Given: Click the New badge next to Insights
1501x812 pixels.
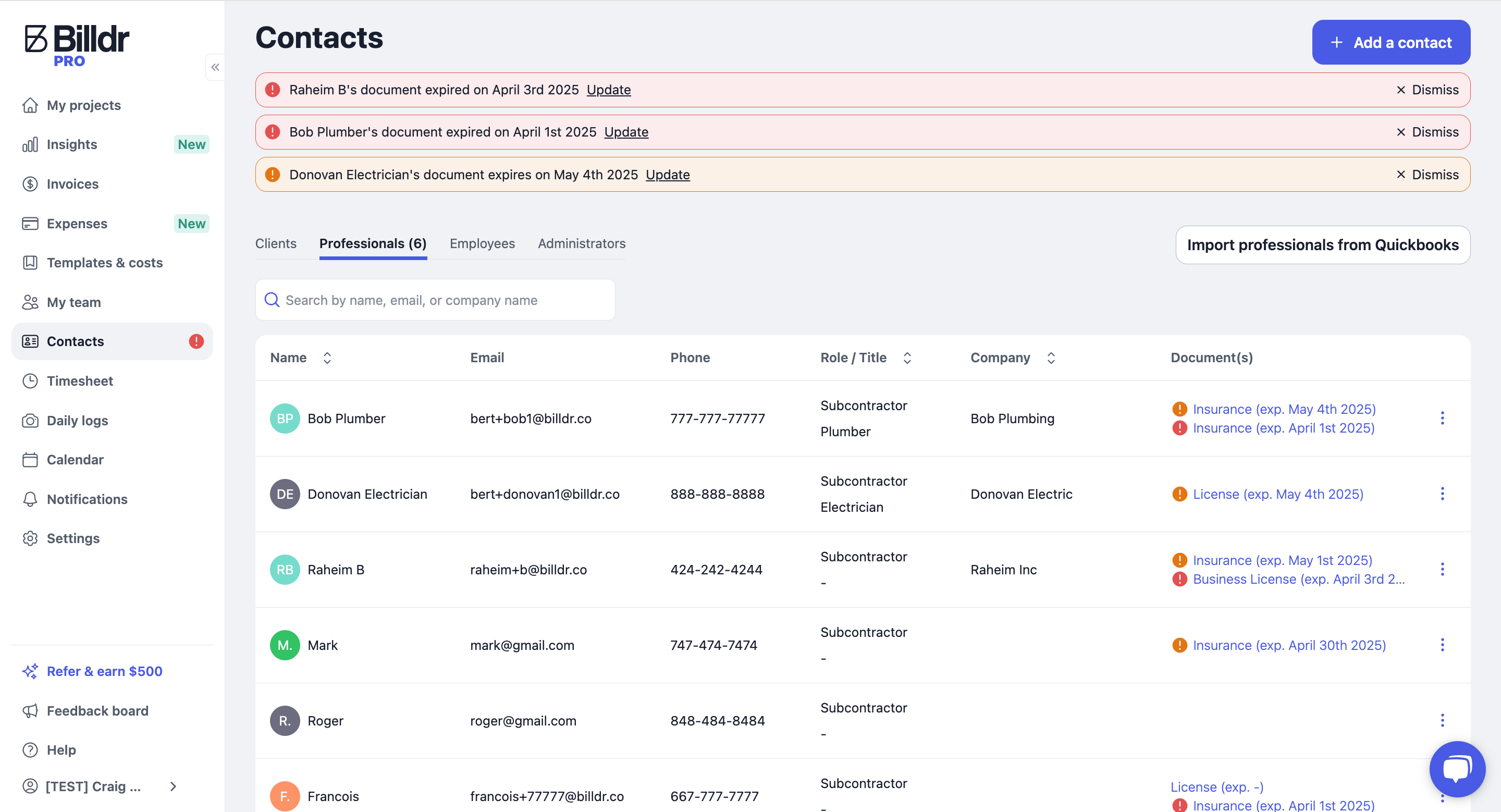Looking at the screenshot, I should click(x=192, y=144).
